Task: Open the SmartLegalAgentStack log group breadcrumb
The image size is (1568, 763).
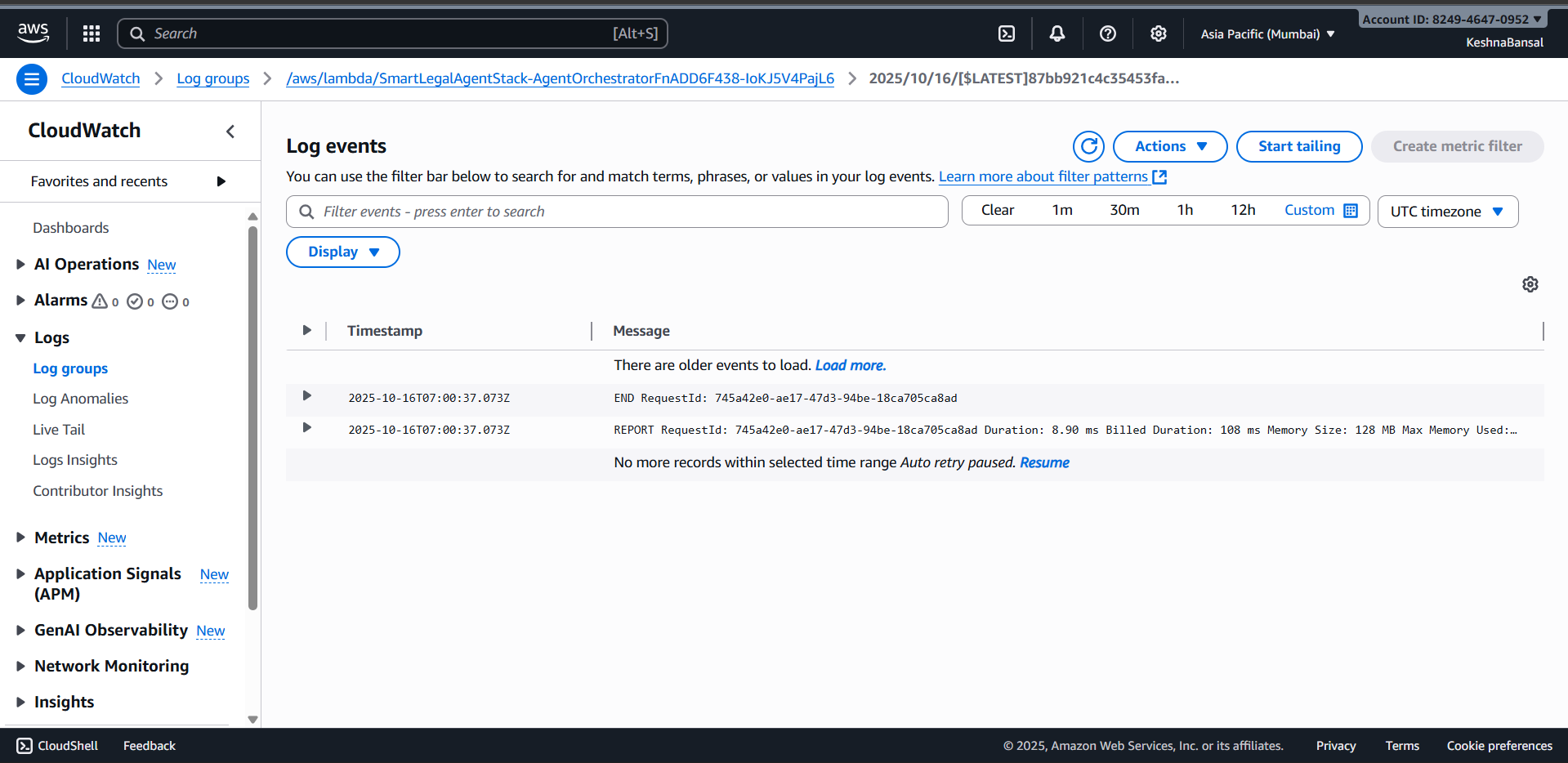Action: pos(561,78)
